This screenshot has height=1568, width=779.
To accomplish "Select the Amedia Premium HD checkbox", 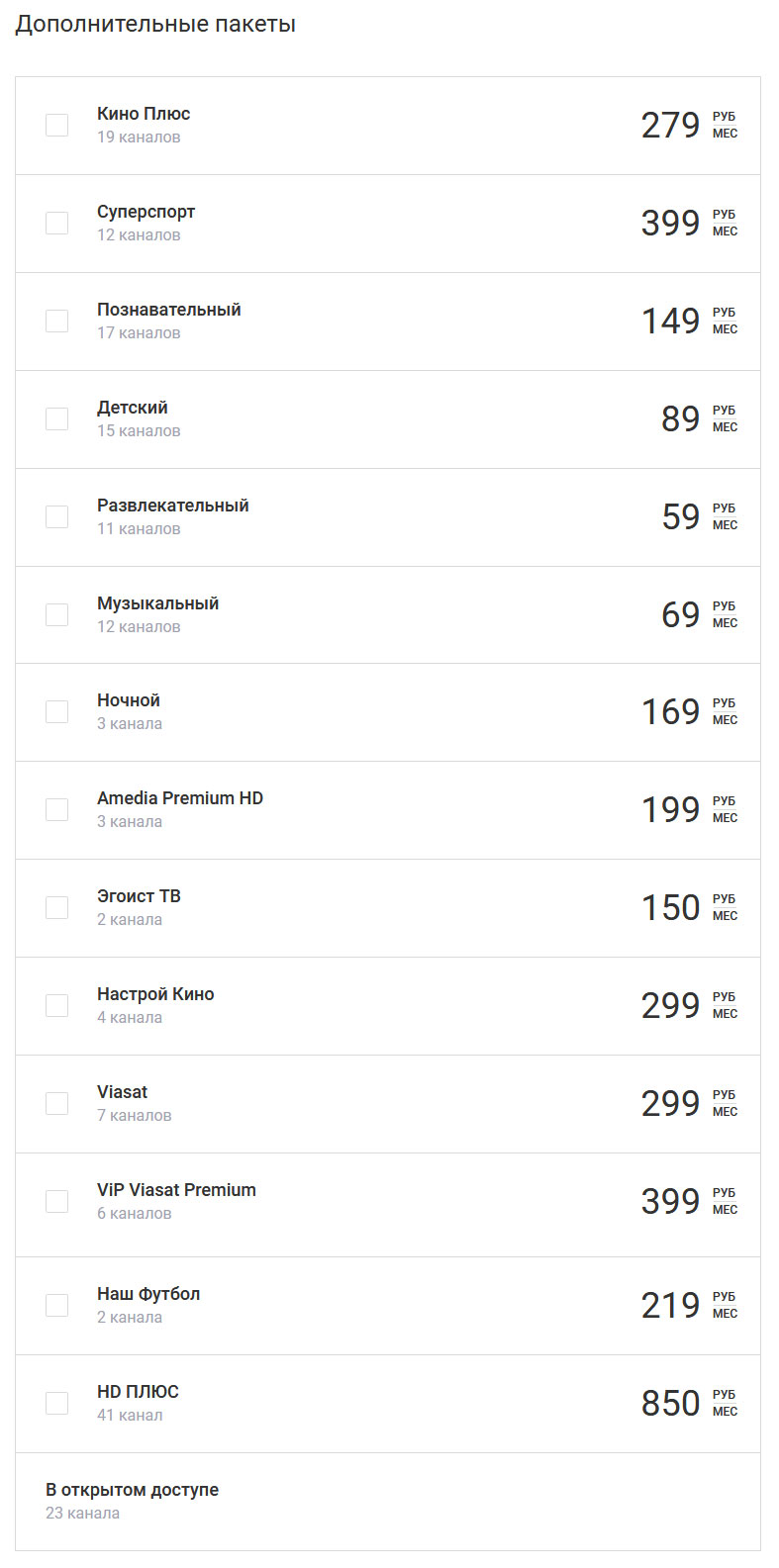I will point(57,809).
